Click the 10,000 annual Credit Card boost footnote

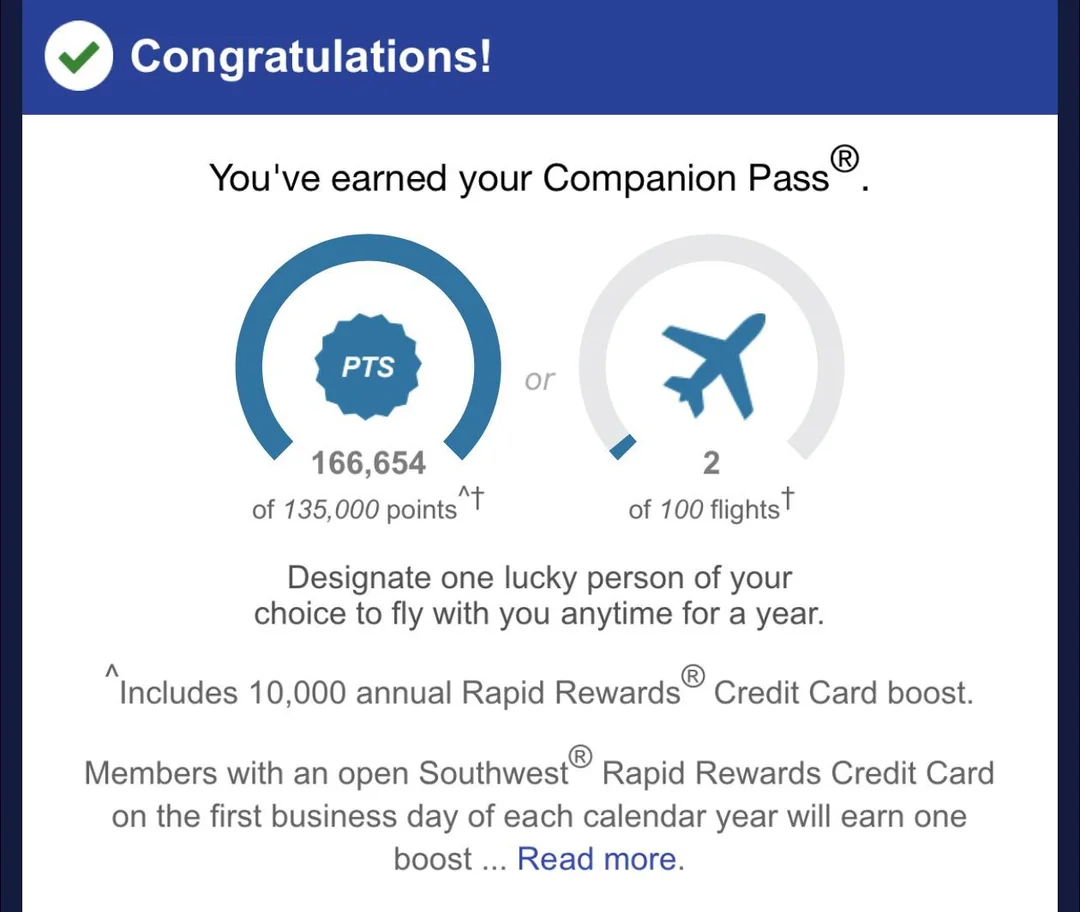[545, 693]
